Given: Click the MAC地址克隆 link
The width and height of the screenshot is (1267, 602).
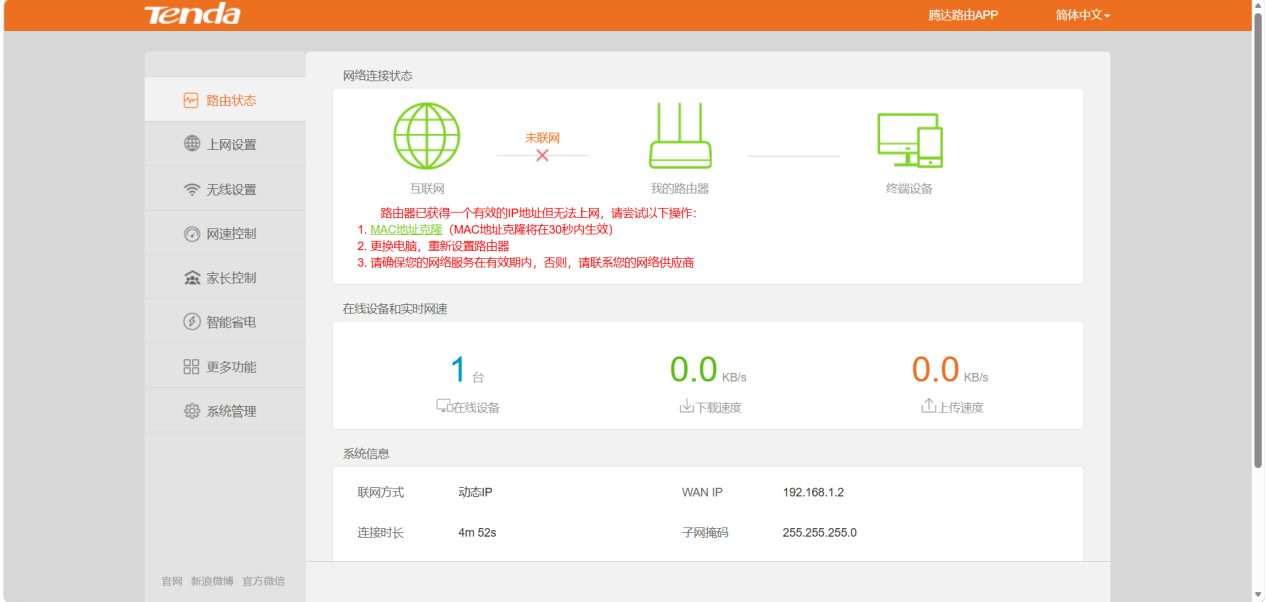Looking at the screenshot, I should pos(406,229).
